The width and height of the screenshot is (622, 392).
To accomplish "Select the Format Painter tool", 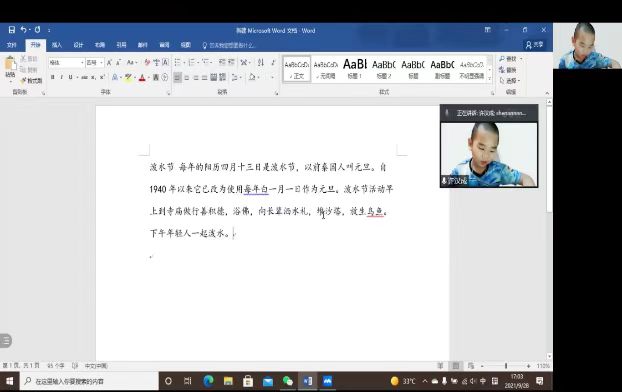I will pos(32,81).
